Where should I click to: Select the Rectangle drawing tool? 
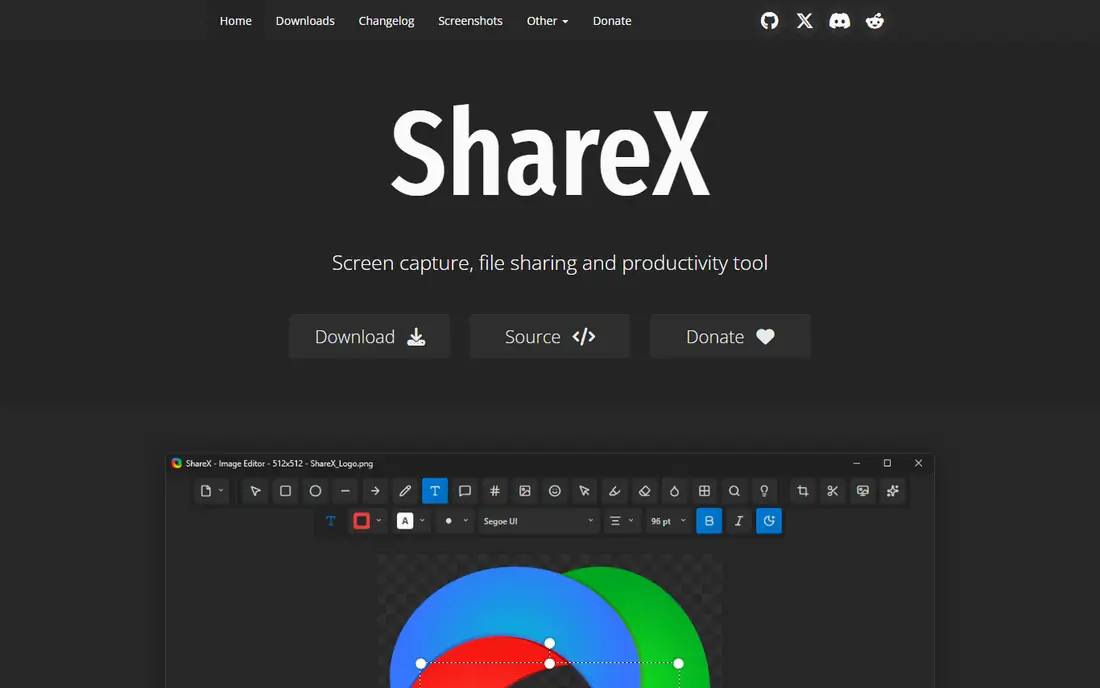[x=286, y=491]
